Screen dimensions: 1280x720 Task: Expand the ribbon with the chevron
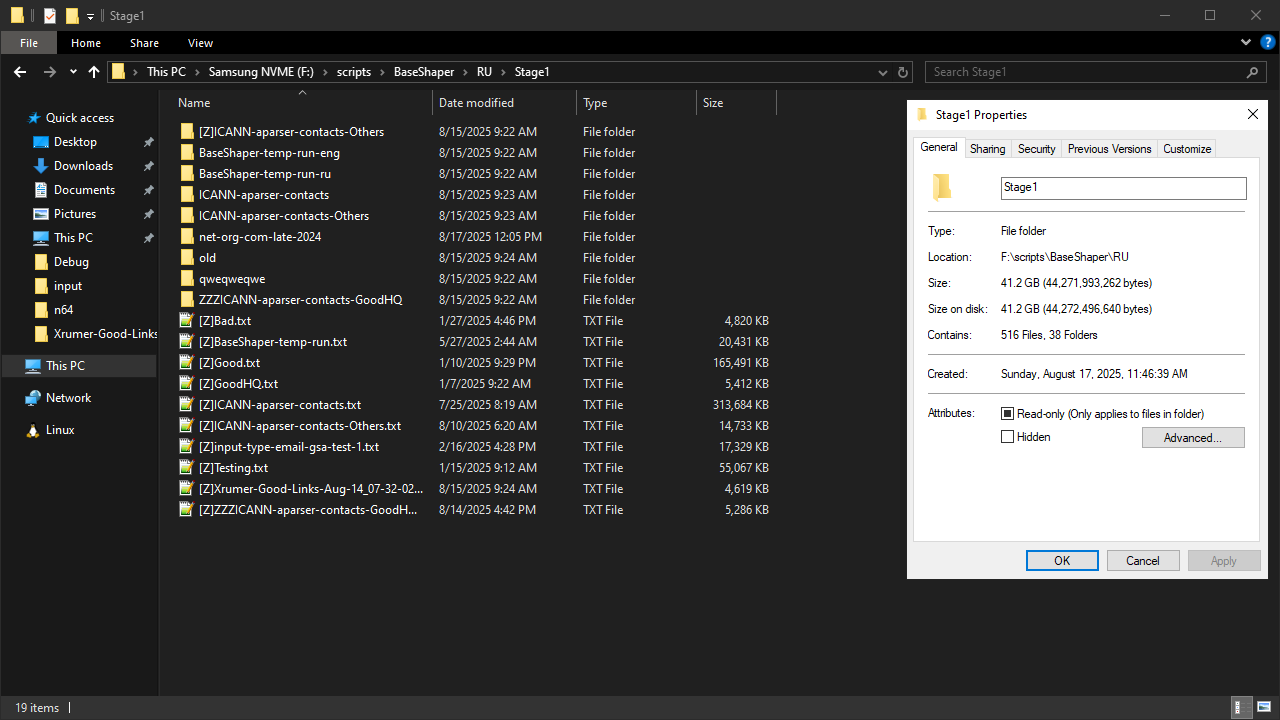1245,43
